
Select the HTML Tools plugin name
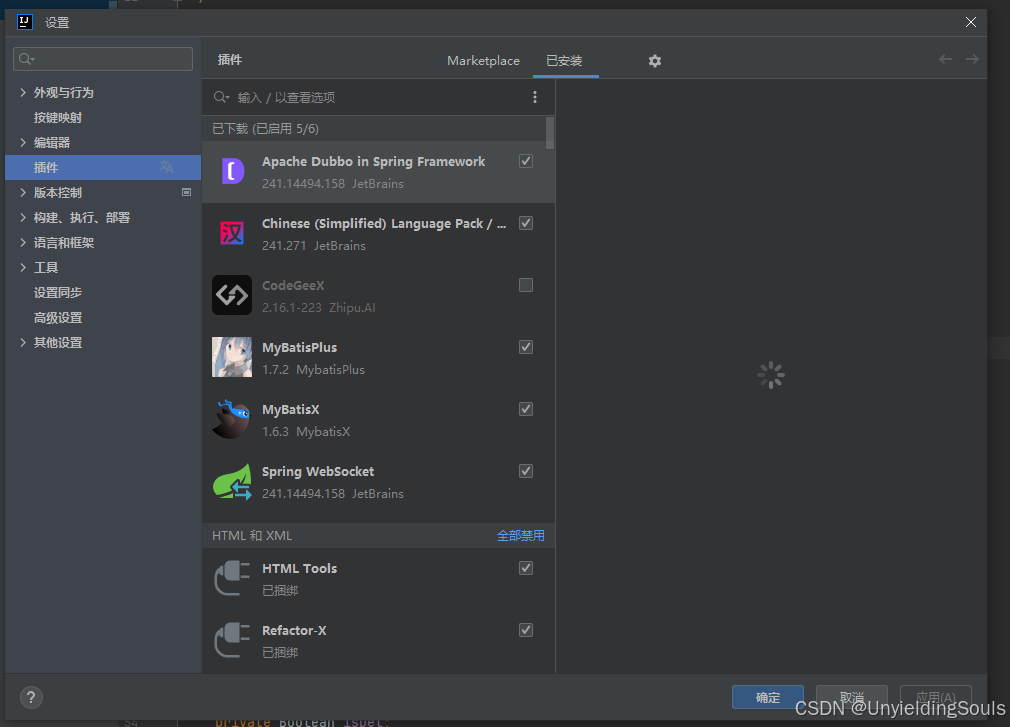(x=300, y=569)
